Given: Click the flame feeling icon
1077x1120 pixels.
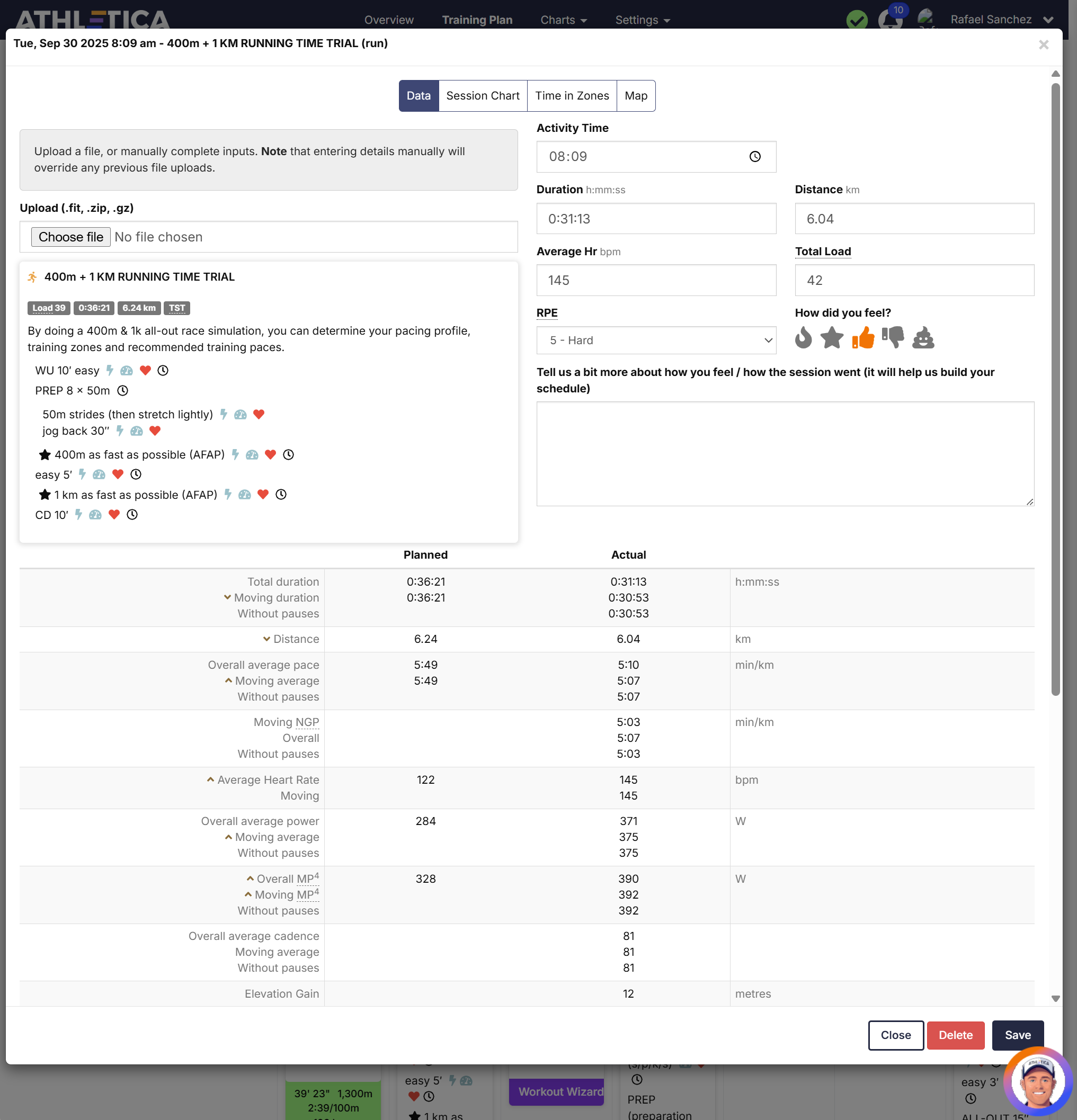Looking at the screenshot, I should point(803,338).
